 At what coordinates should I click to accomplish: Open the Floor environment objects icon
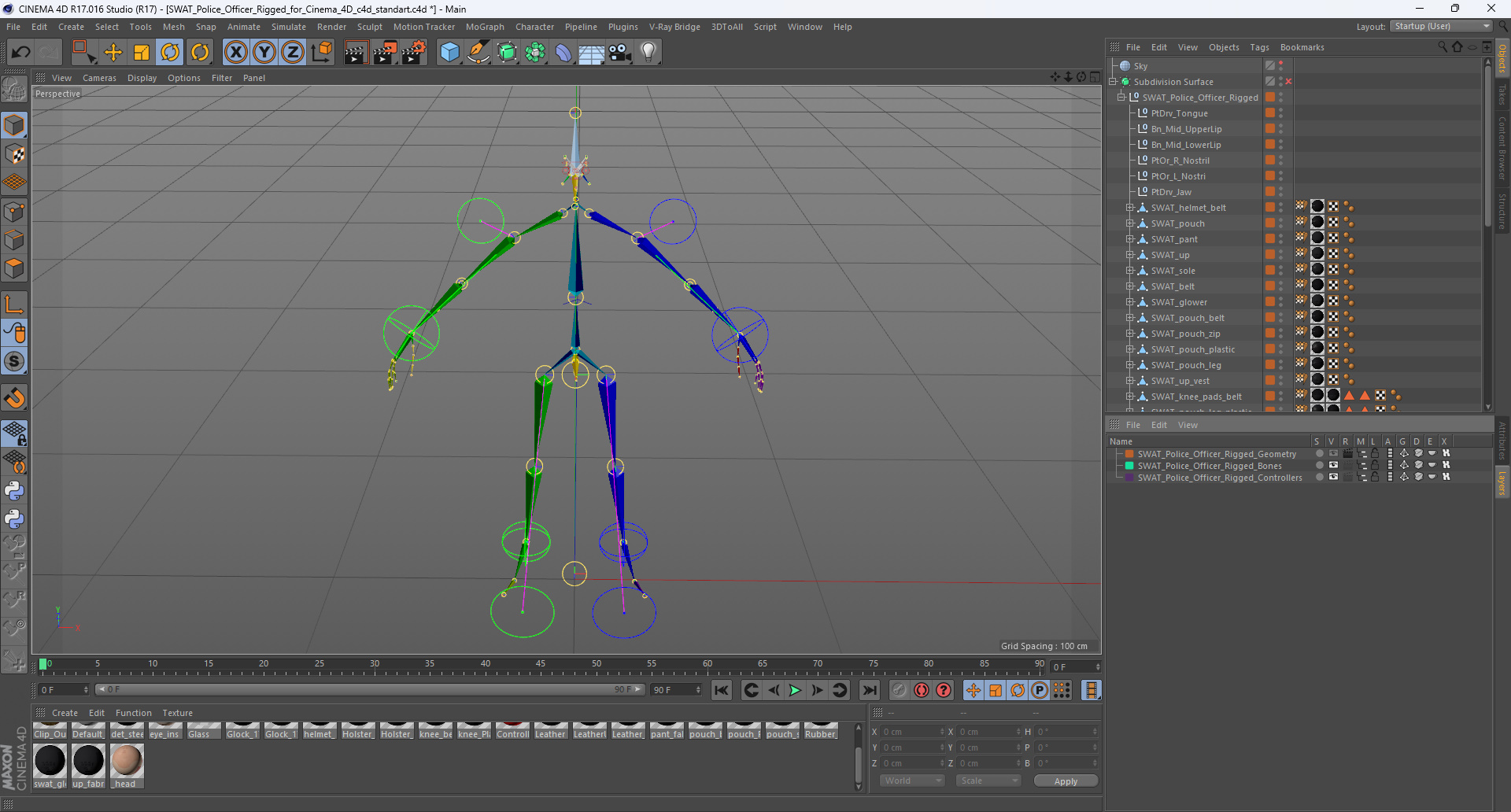(x=592, y=53)
